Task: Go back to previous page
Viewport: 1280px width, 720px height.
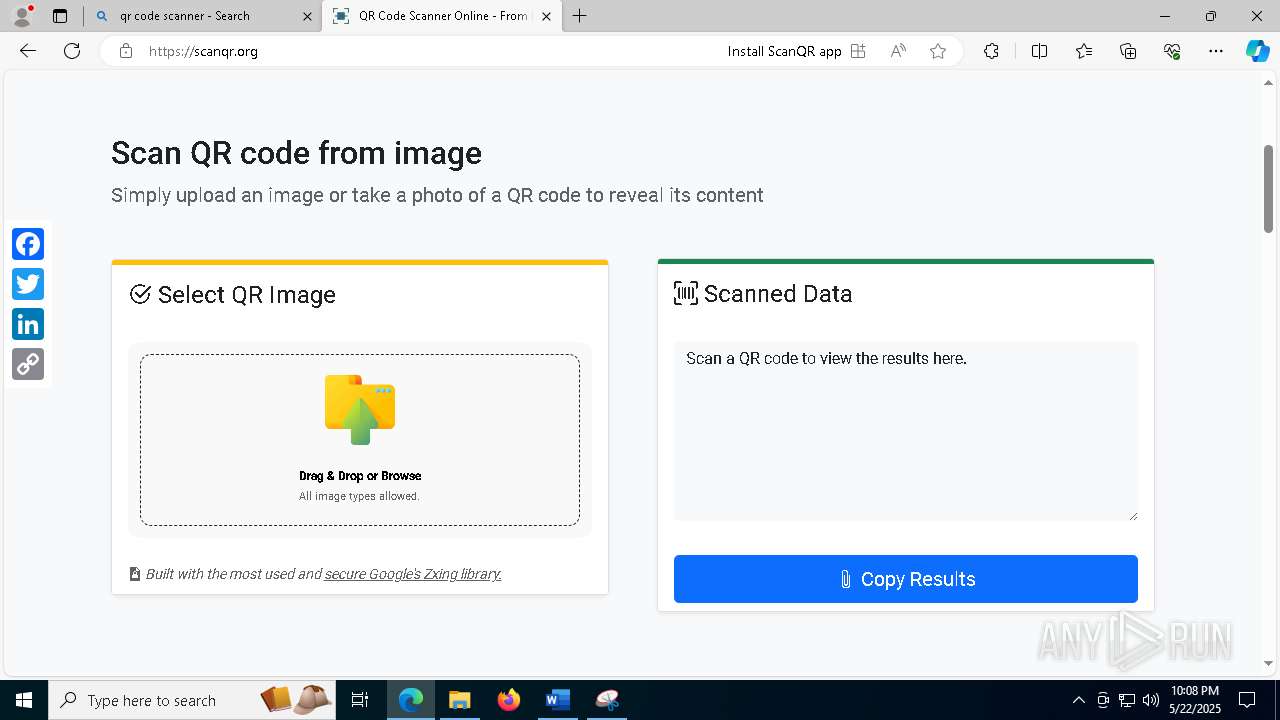Action: click(28, 51)
